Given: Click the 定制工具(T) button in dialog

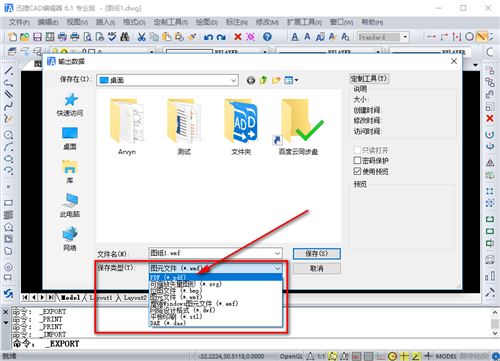Looking at the screenshot, I should (x=369, y=79).
